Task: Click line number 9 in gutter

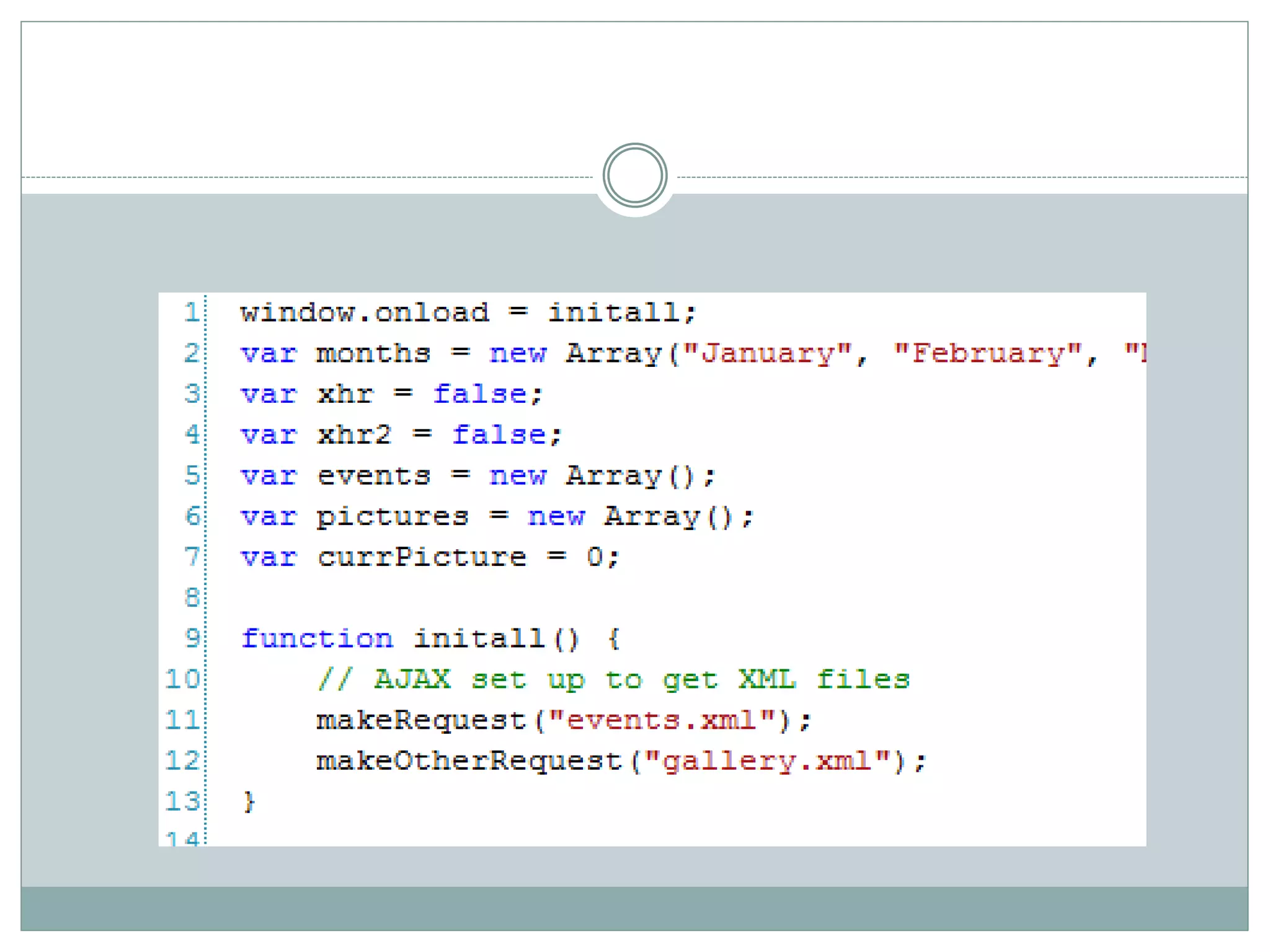Action: point(193,638)
